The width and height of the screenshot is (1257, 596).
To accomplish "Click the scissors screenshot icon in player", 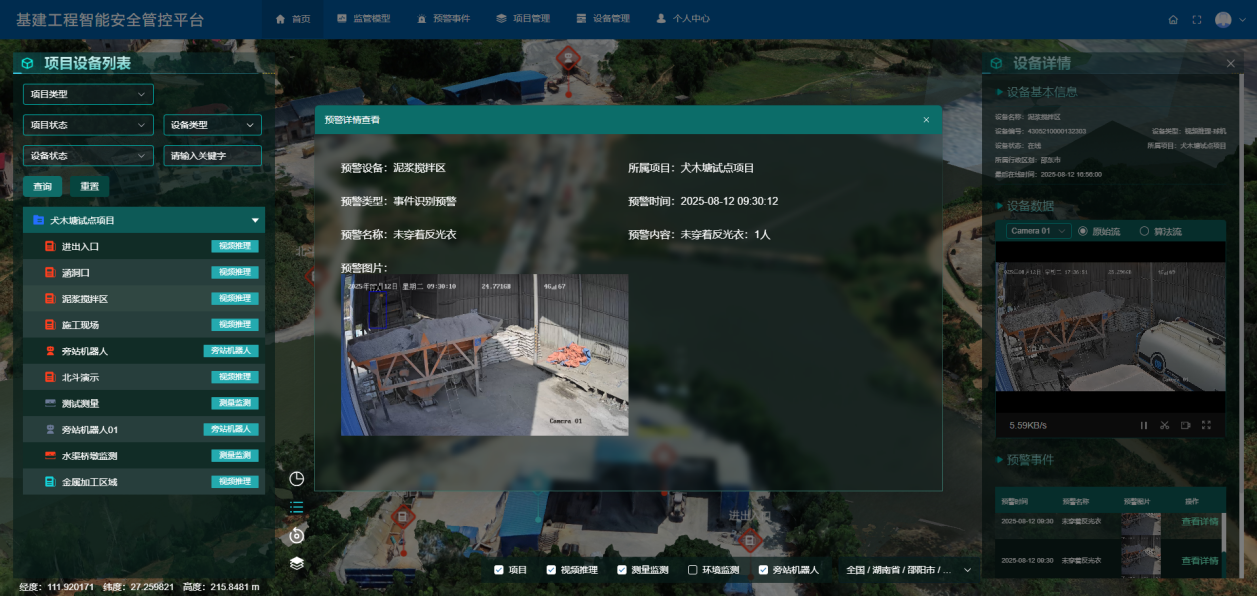I will [x=1165, y=425].
